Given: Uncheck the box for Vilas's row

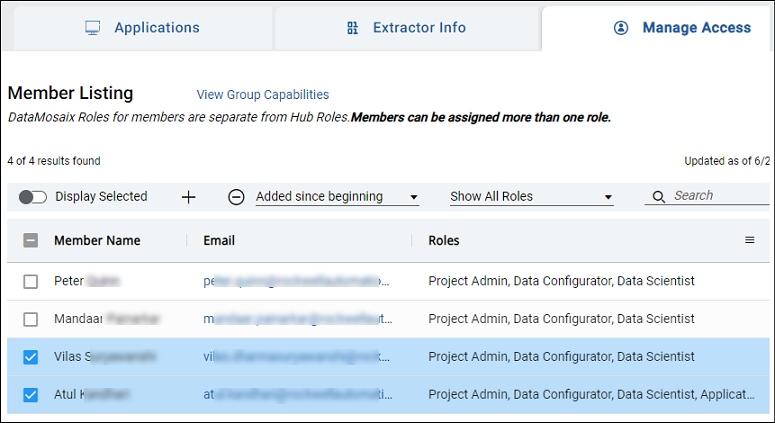Looking at the screenshot, I should [31, 357].
